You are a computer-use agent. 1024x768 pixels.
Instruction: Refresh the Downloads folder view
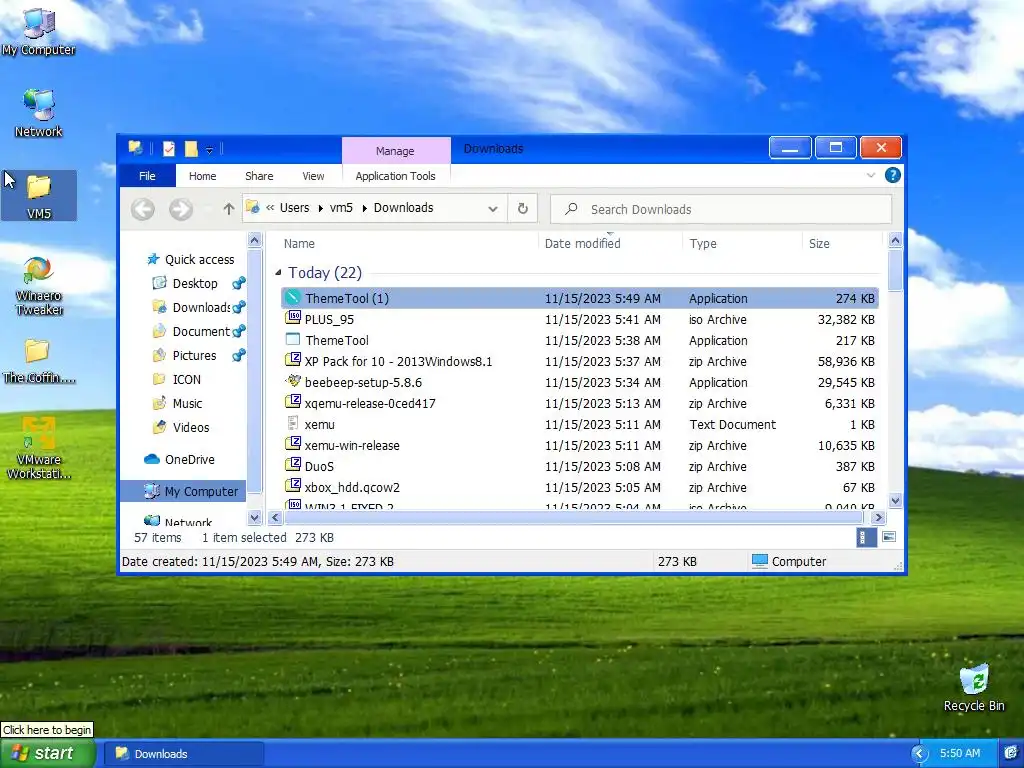click(x=522, y=208)
